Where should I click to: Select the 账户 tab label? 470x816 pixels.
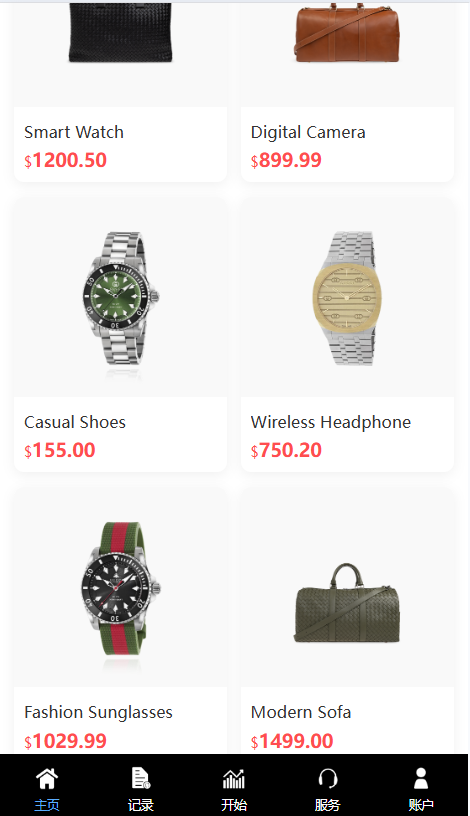coord(421,805)
